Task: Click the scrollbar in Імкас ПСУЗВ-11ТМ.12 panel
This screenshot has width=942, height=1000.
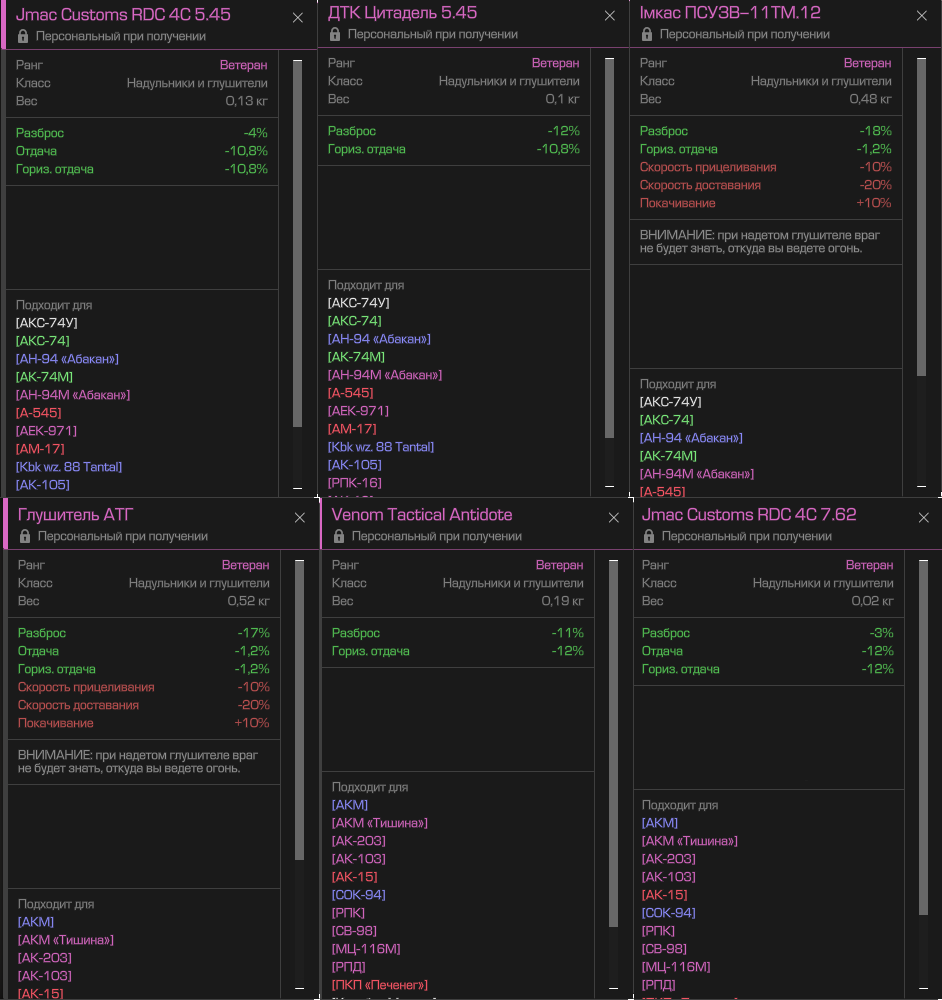Action: tap(921, 217)
